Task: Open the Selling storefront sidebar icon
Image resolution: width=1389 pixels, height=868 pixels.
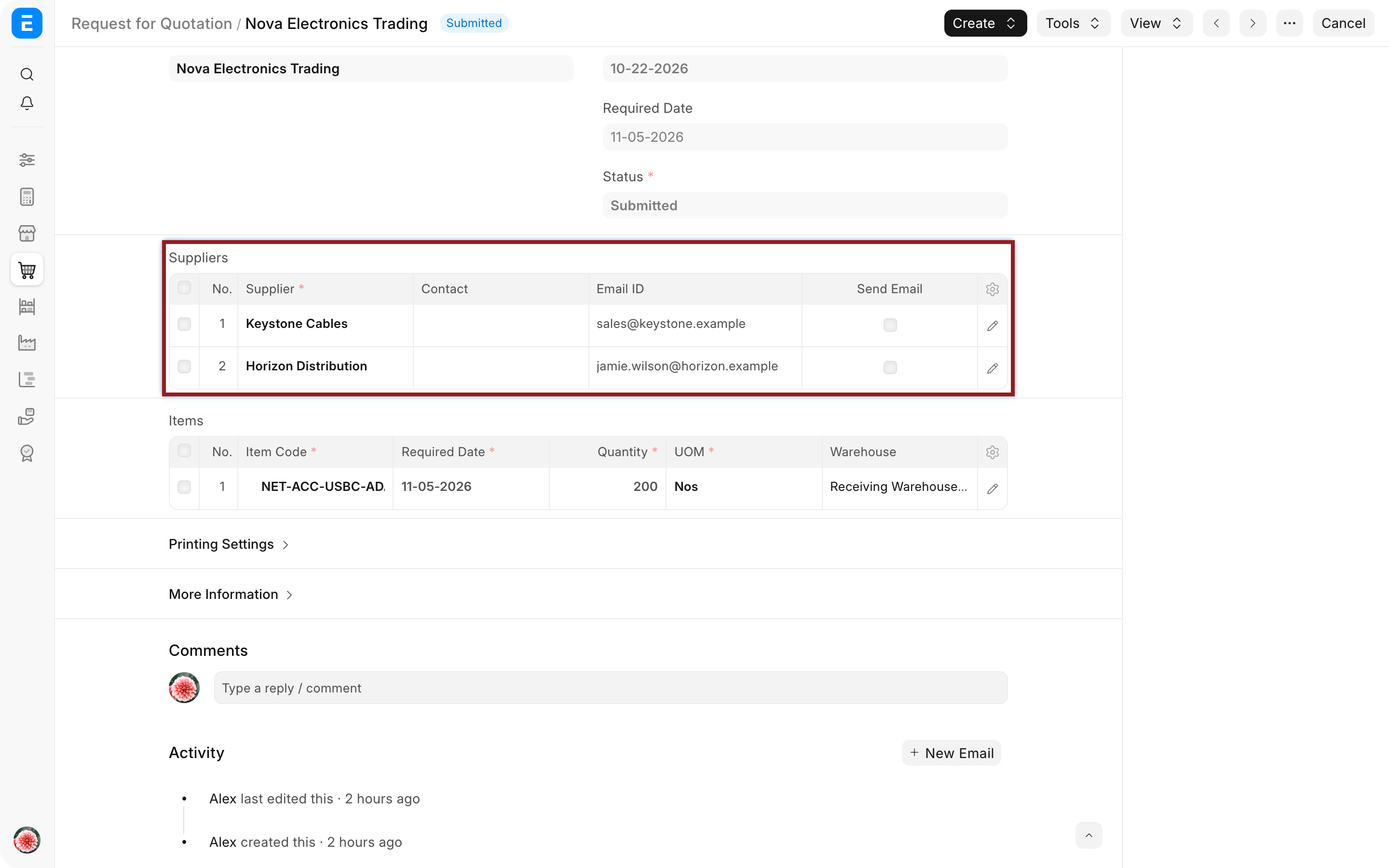Action: coord(27,233)
